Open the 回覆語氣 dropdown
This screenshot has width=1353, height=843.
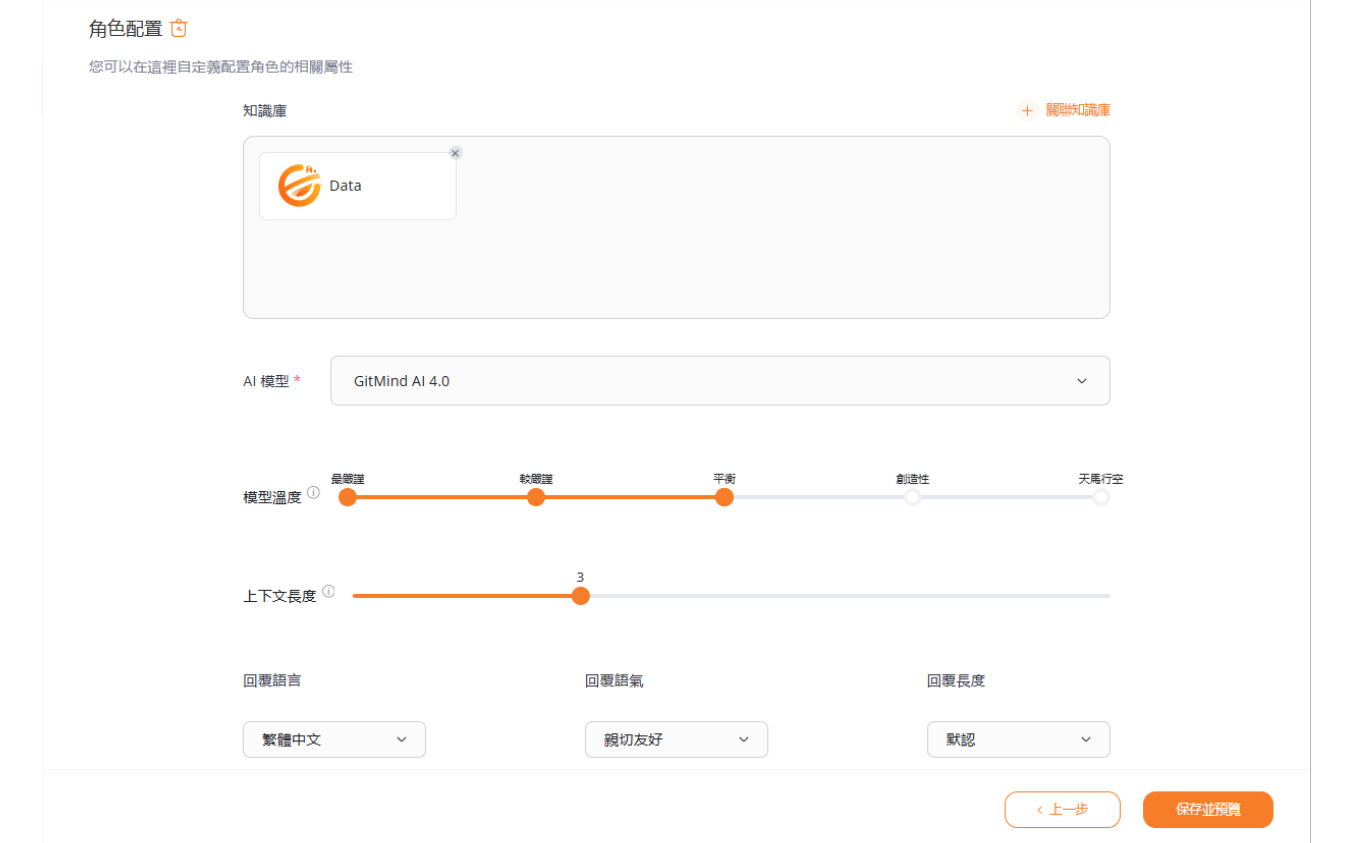[676, 739]
